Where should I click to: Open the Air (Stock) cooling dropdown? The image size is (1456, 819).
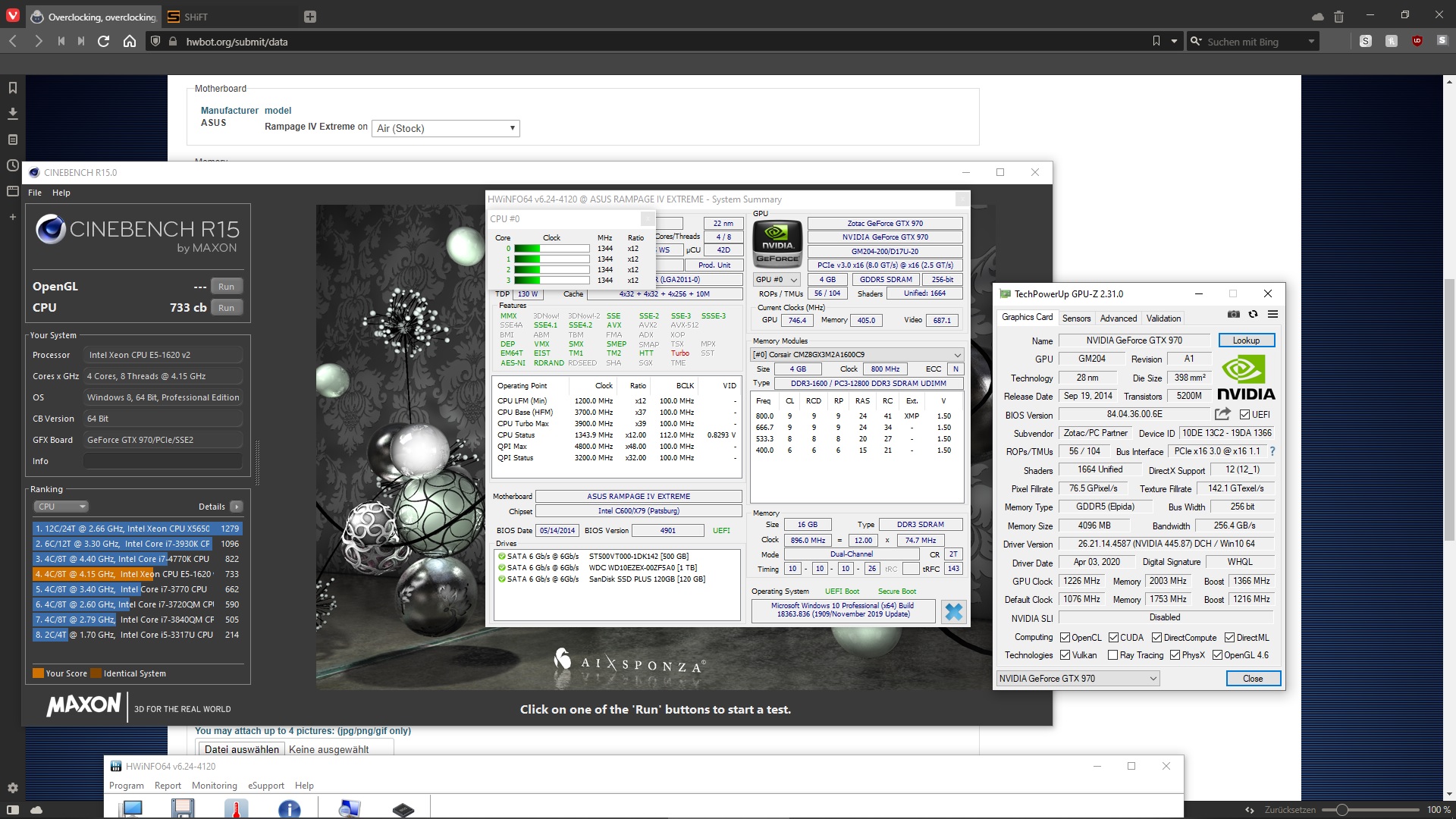coord(445,128)
